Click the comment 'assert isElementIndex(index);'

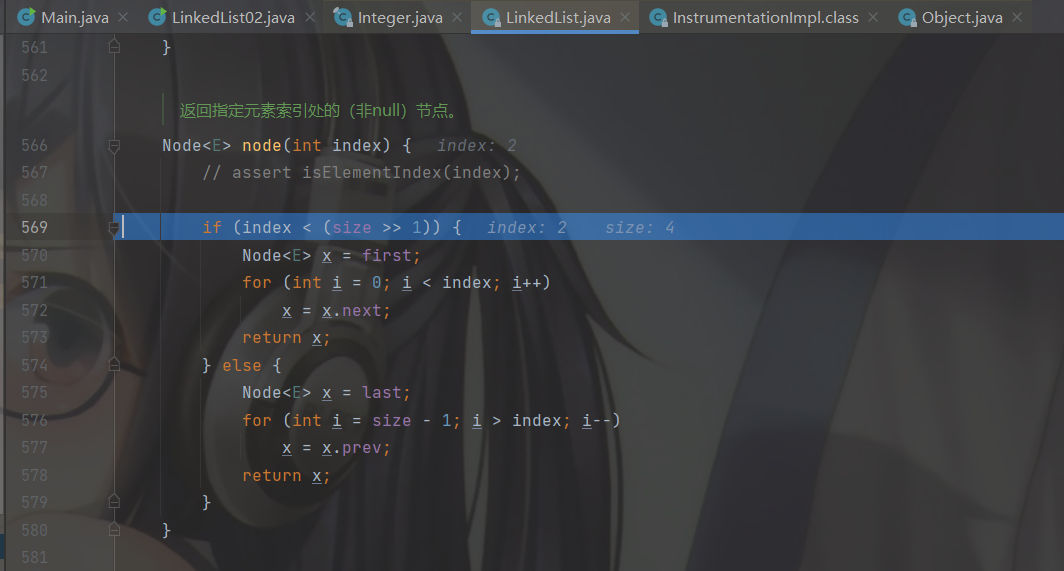[376, 172]
